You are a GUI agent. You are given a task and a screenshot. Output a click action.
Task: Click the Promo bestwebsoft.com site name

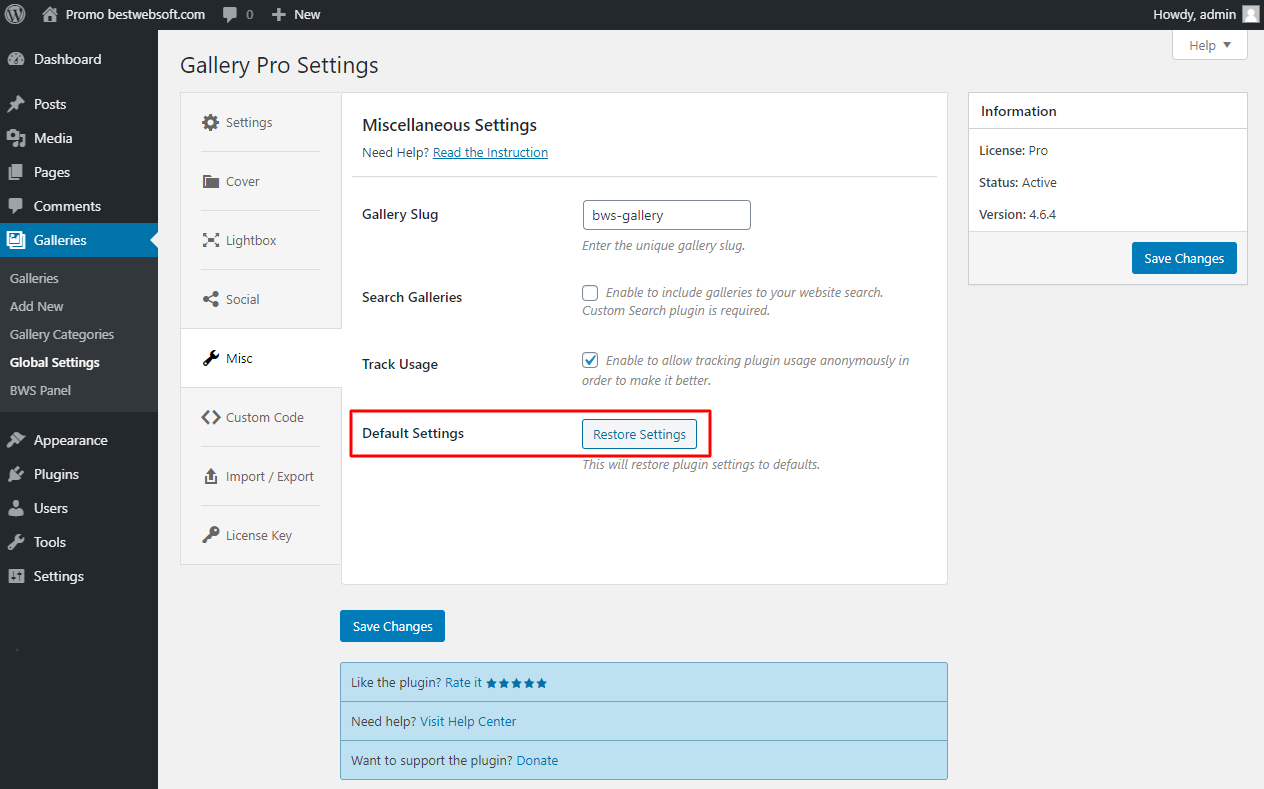point(135,14)
